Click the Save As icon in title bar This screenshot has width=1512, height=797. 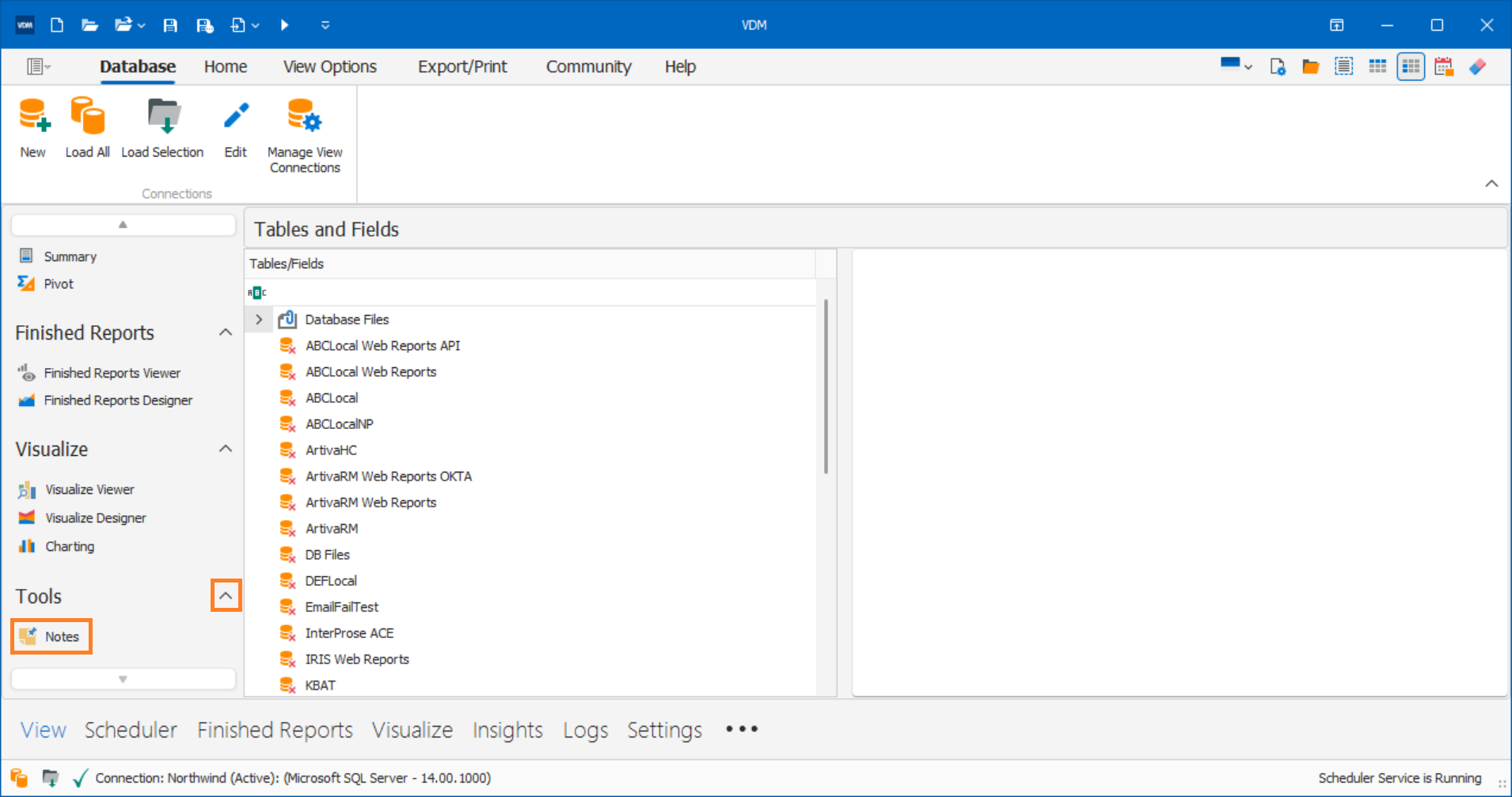click(x=205, y=25)
